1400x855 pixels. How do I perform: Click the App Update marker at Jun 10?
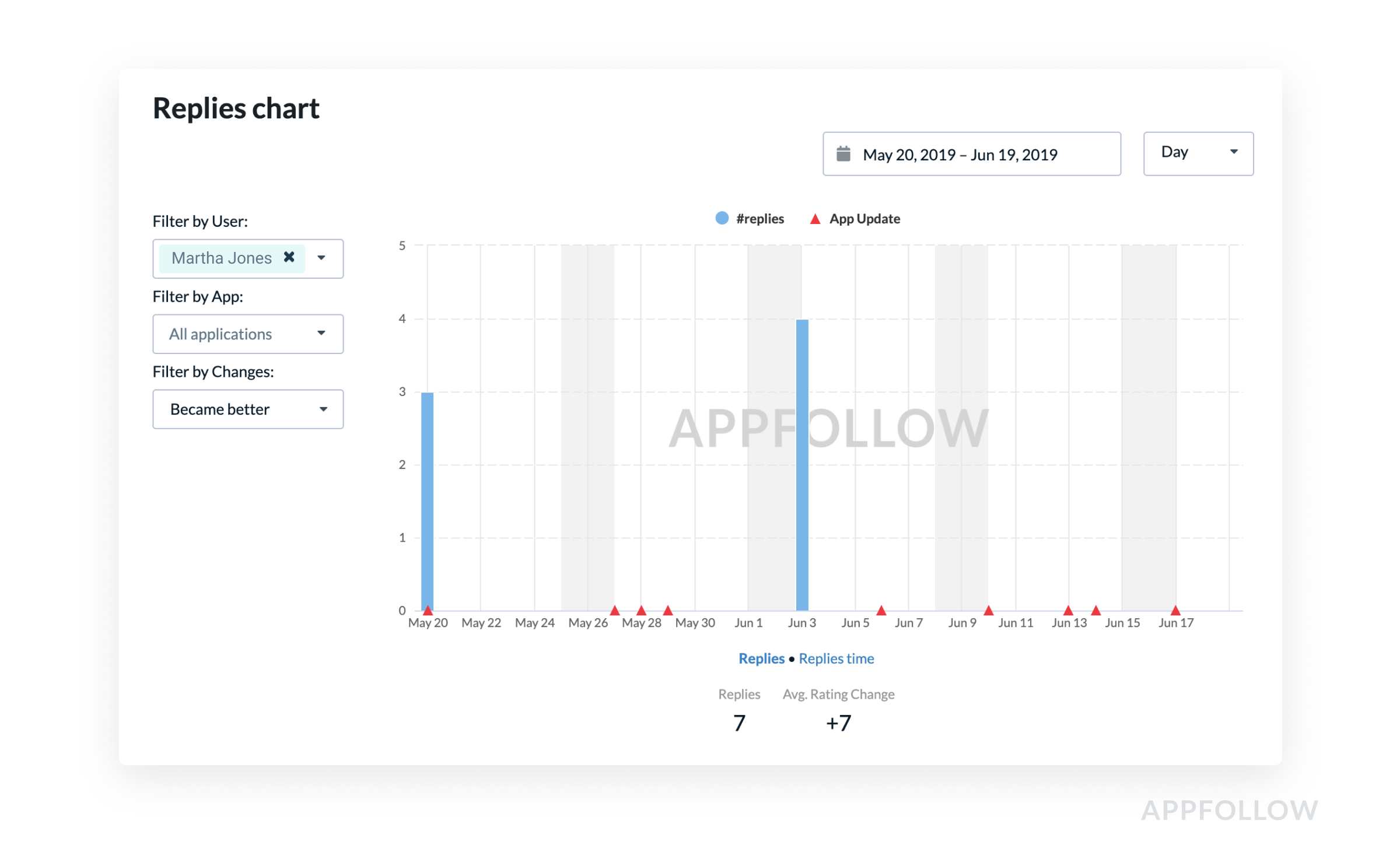(x=988, y=610)
